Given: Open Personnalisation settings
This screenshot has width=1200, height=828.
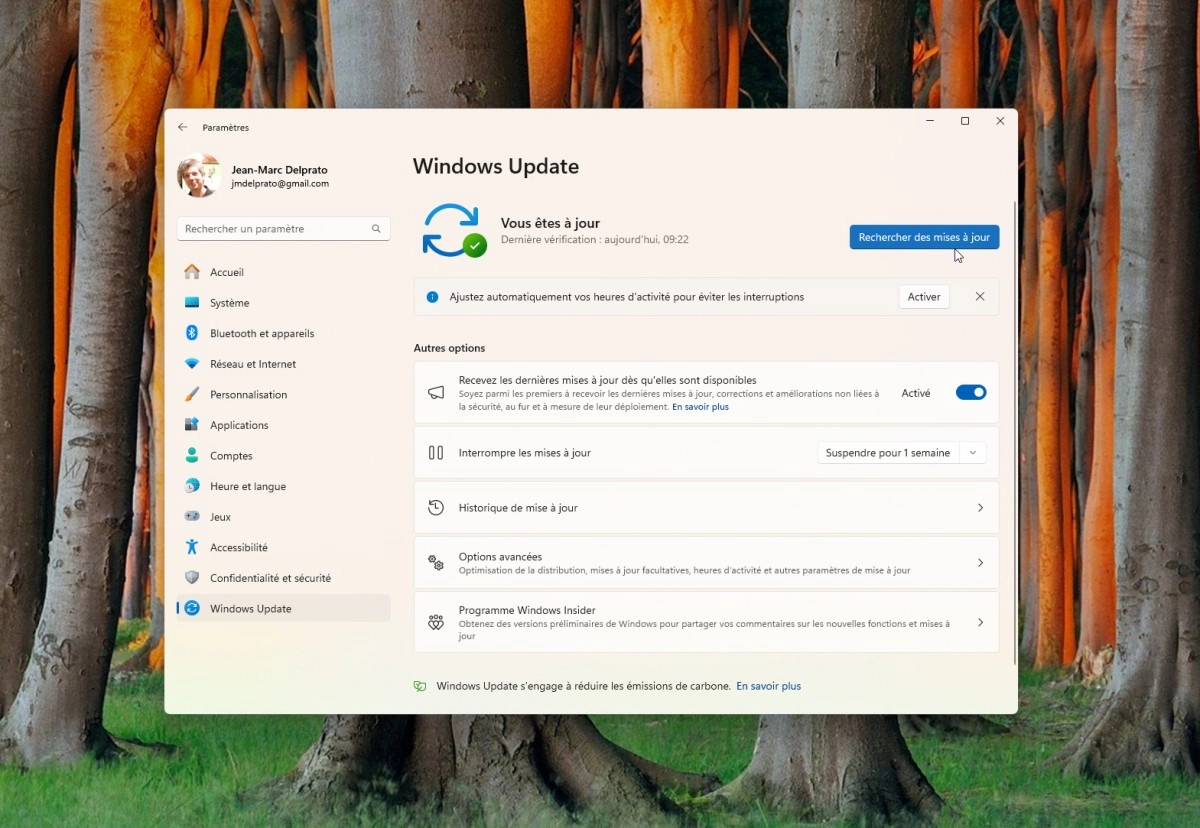Looking at the screenshot, I should click(x=284, y=394).
